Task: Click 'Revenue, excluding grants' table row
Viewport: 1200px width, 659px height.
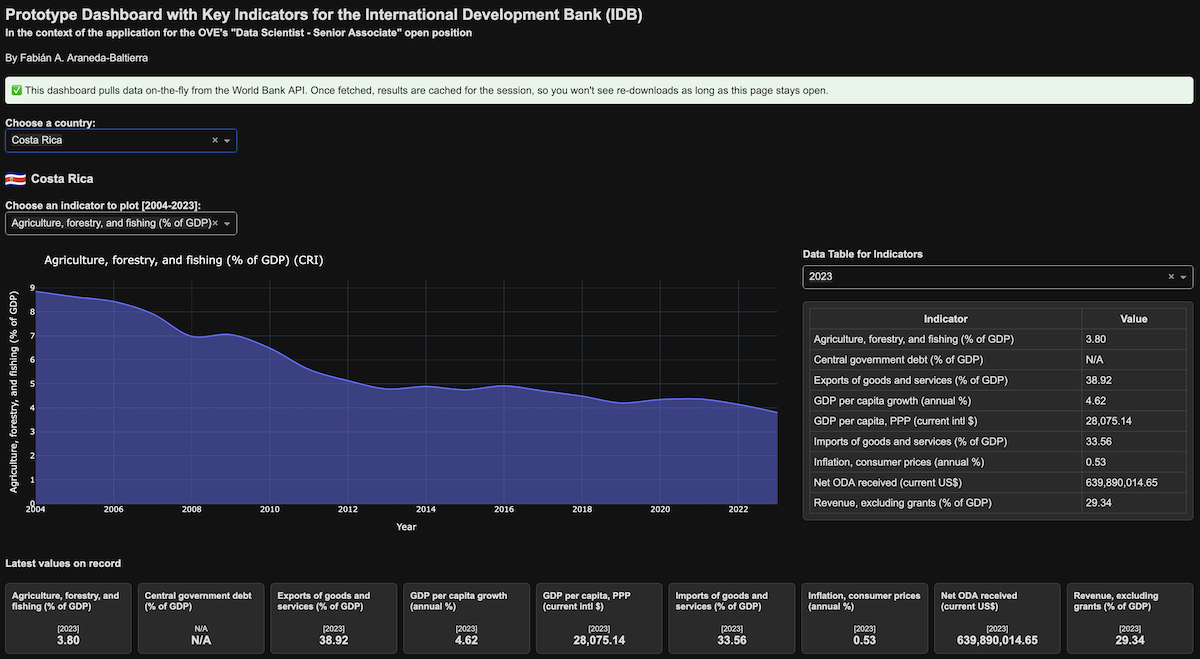Action: tap(997, 502)
